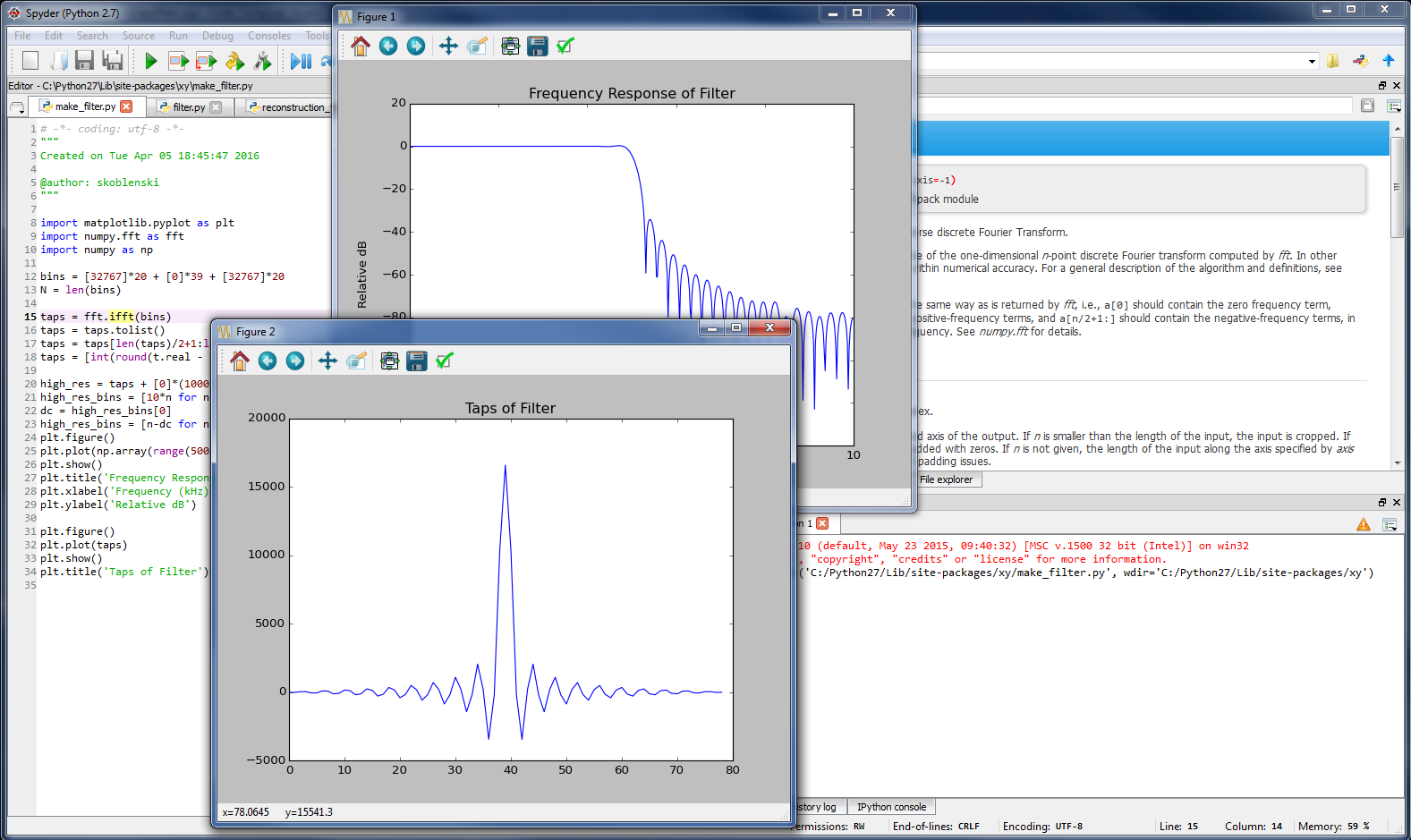Click the Run current cell icon
1411x840 pixels.
[178, 61]
